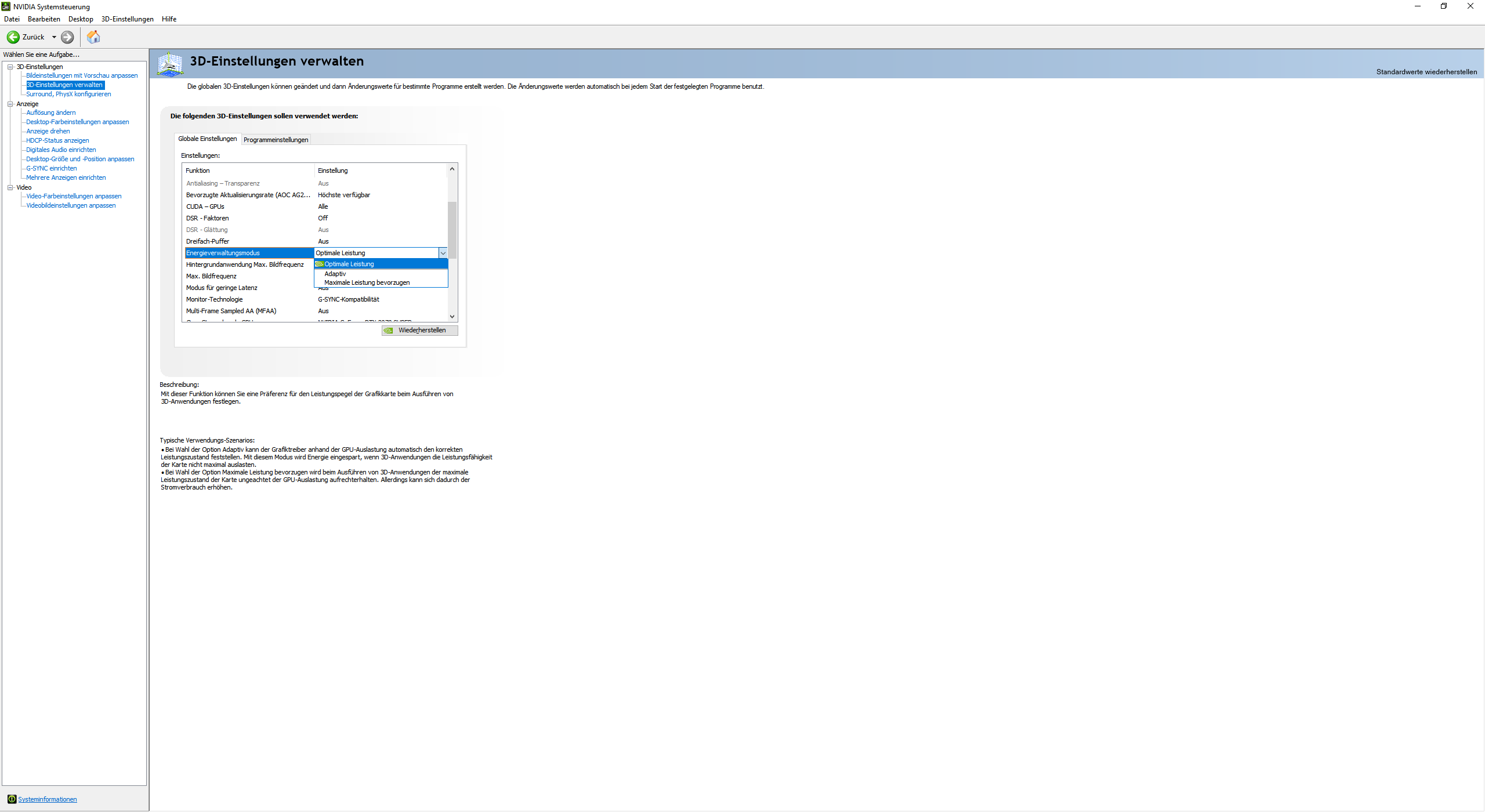This screenshot has width=1485, height=812.
Task: Click the NVIDIA app icon in title bar
Action: click(6, 6)
